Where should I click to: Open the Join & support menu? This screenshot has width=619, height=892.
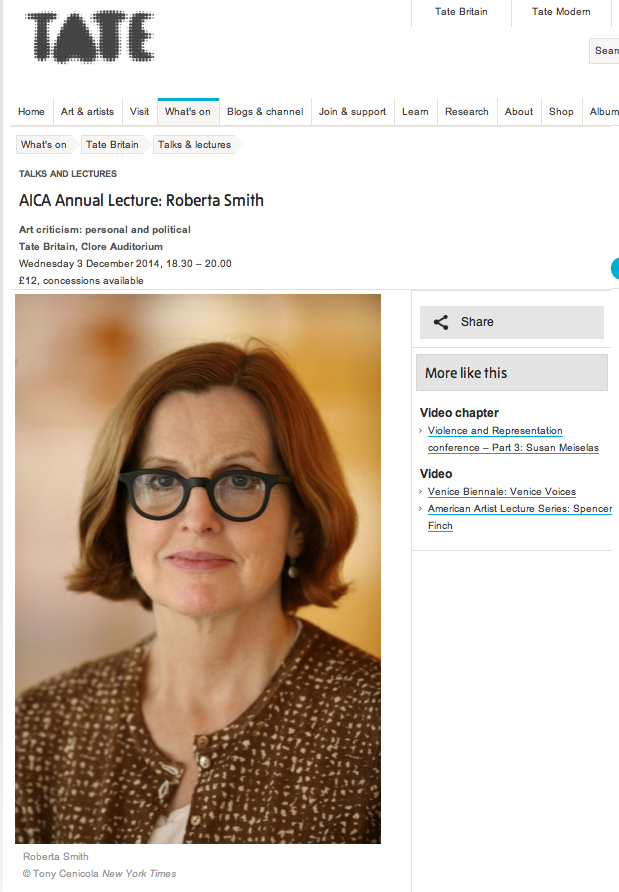click(x=352, y=112)
